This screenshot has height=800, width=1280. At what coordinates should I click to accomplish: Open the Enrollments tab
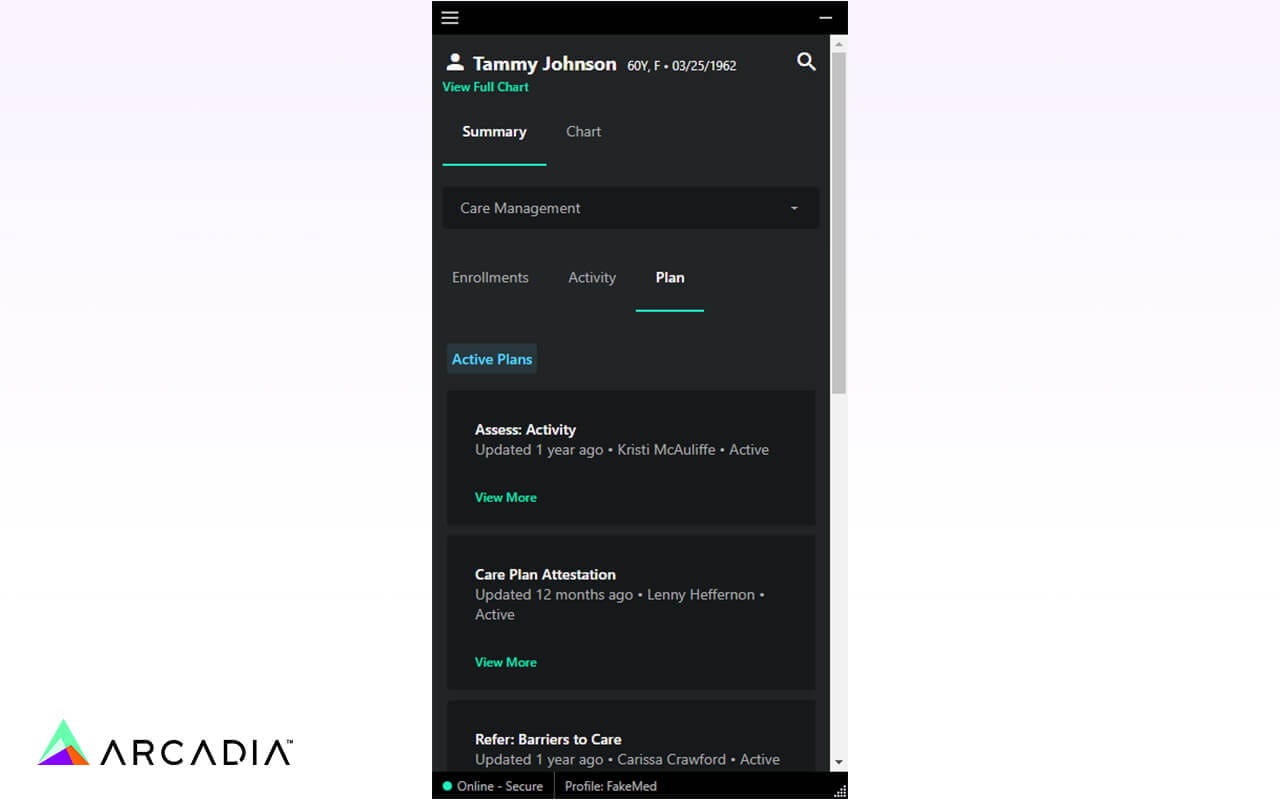point(490,278)
